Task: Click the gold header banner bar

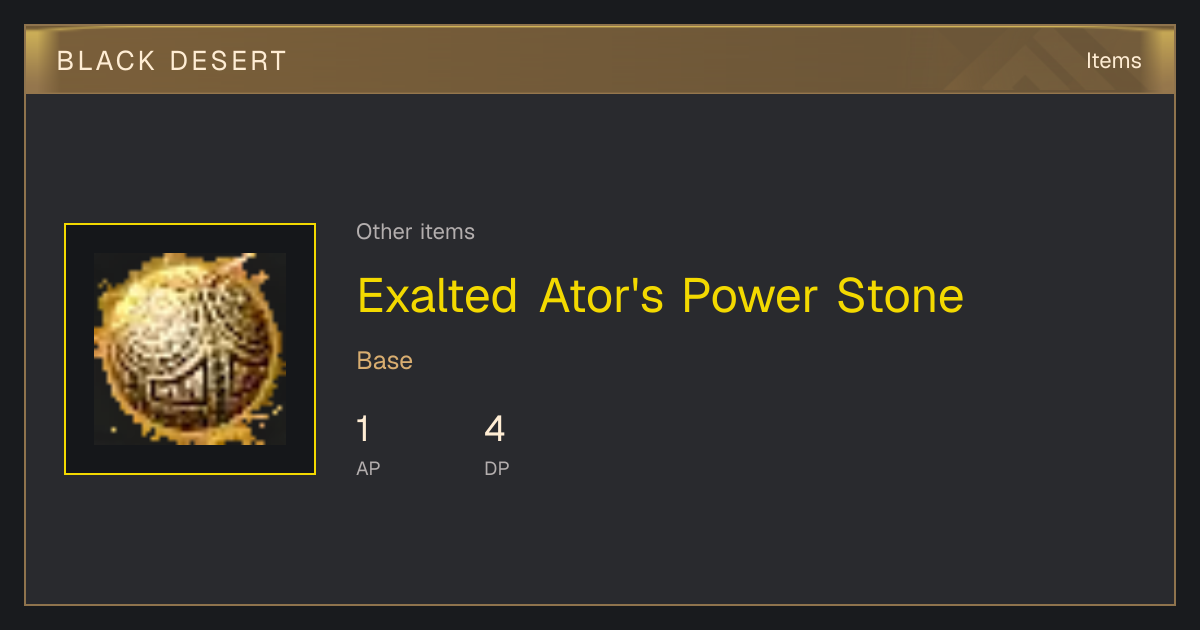Action: coord(600,60)
